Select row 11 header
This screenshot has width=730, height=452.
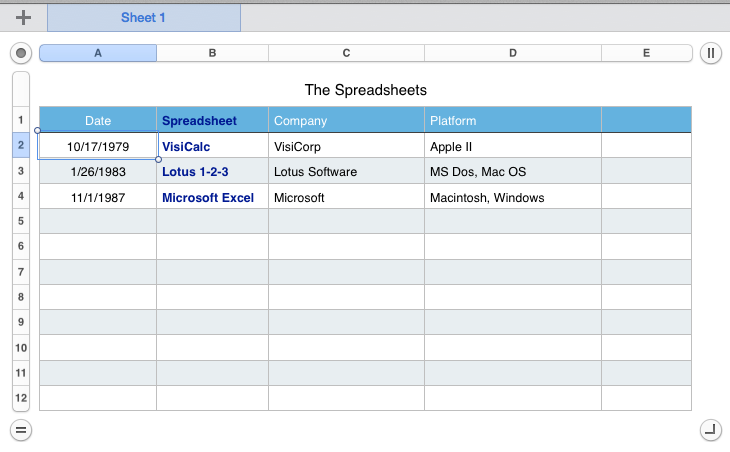click(x=21, y=373)
